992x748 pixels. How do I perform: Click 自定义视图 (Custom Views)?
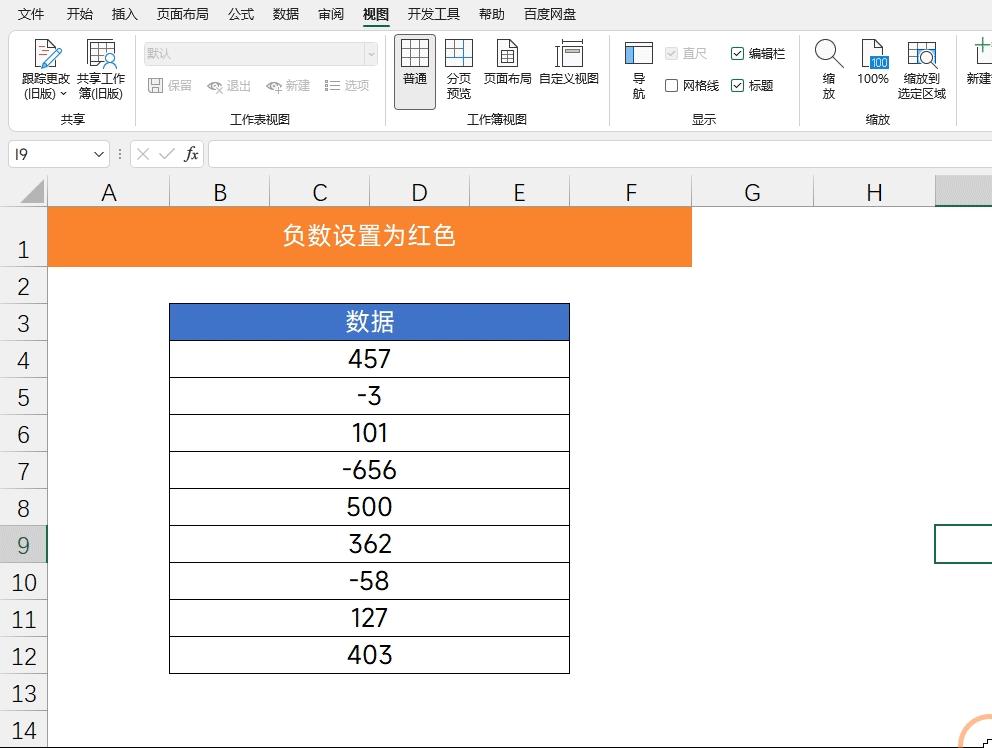[568, 68]
